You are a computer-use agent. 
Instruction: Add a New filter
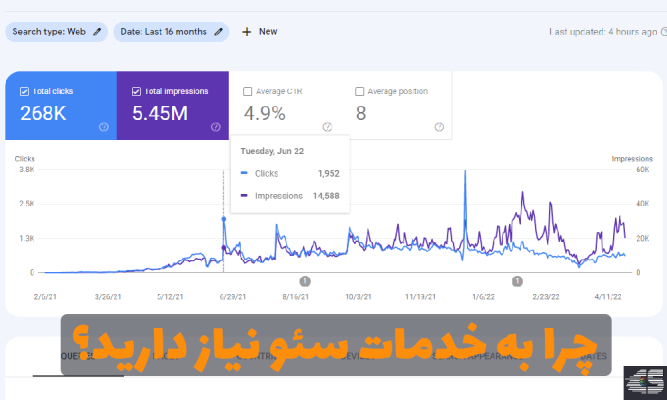(x=259, y=32)
